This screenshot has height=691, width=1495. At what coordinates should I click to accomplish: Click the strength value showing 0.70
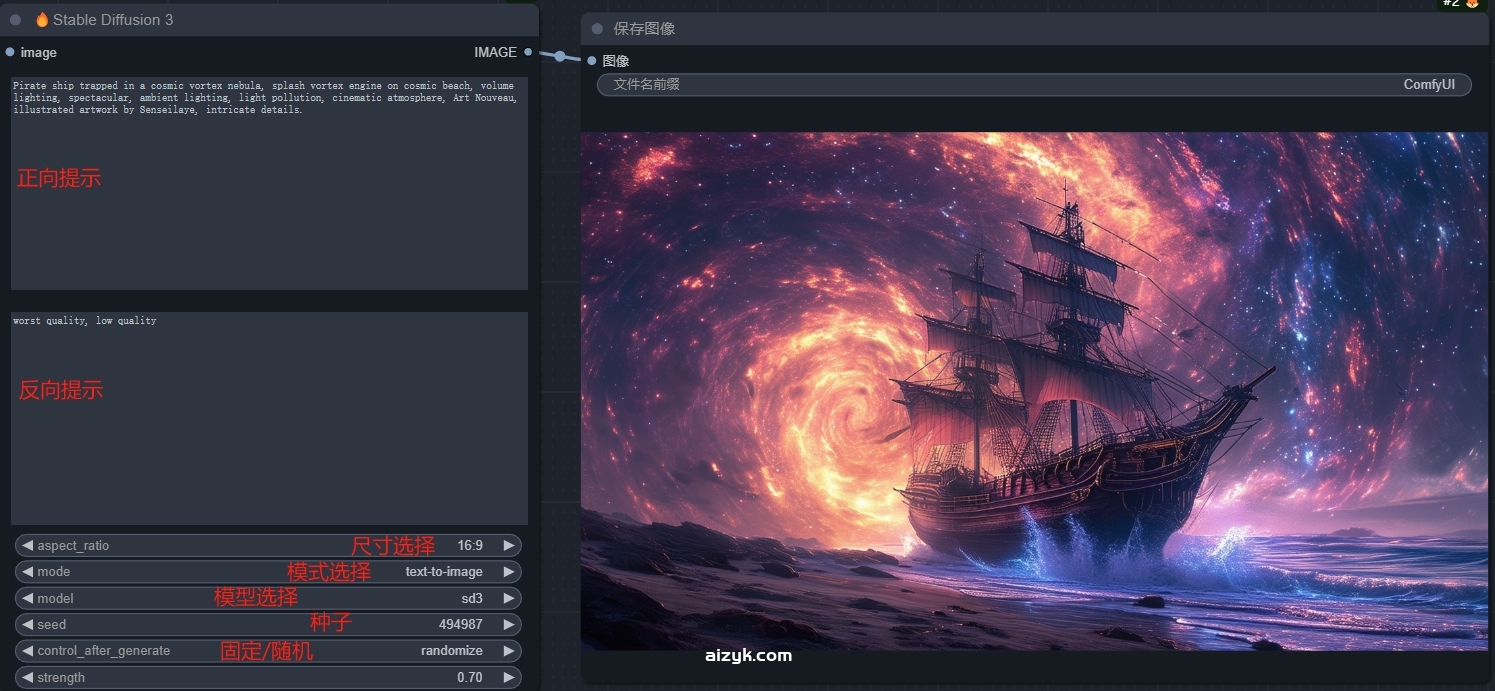tap(469, 677)
